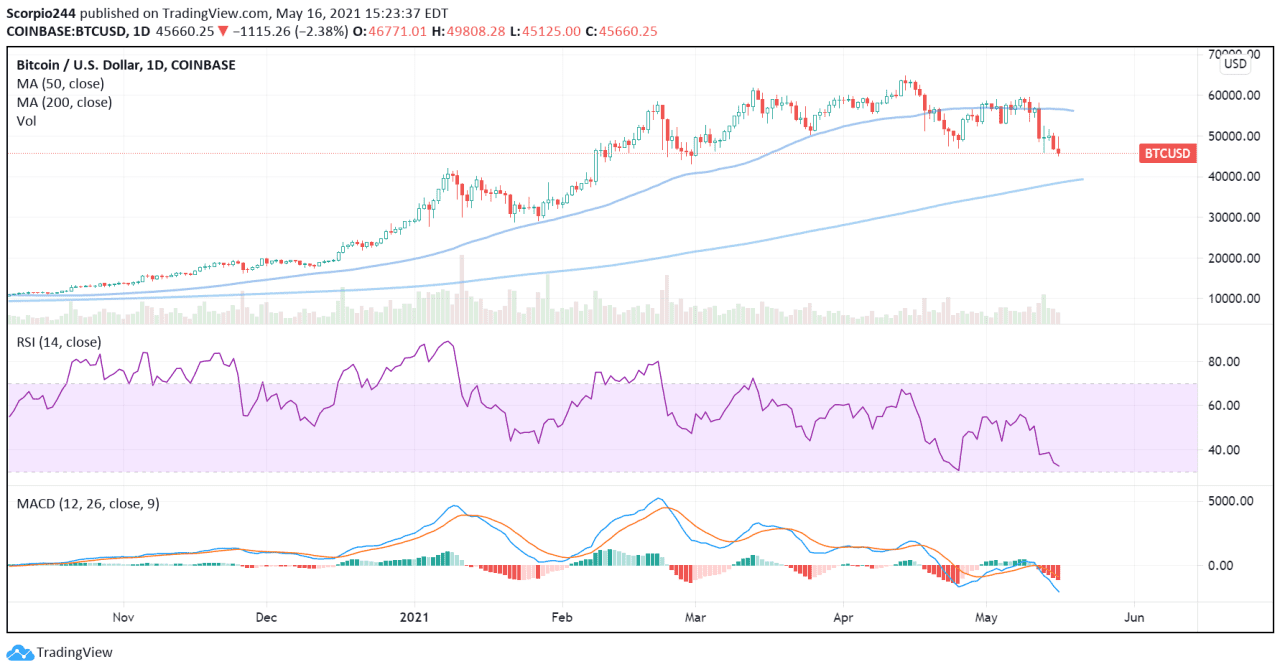Viewport: 1280px width, 672px height.
Task: Click the TradingView logo icon at bottom
Action: point(21,652)
